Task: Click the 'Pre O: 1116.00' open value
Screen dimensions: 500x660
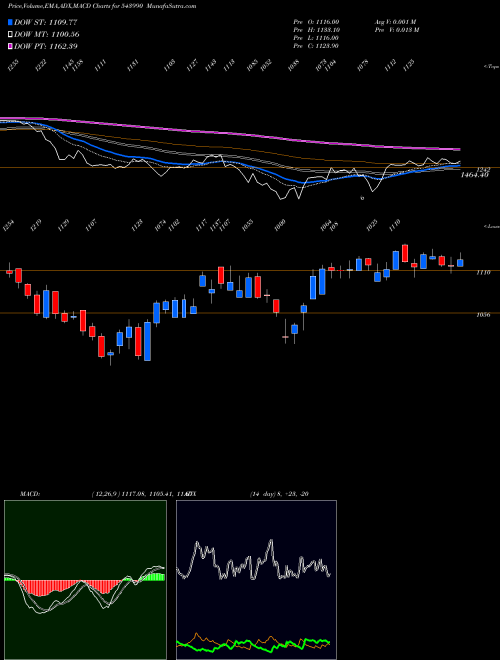Action: coord(316,21)
